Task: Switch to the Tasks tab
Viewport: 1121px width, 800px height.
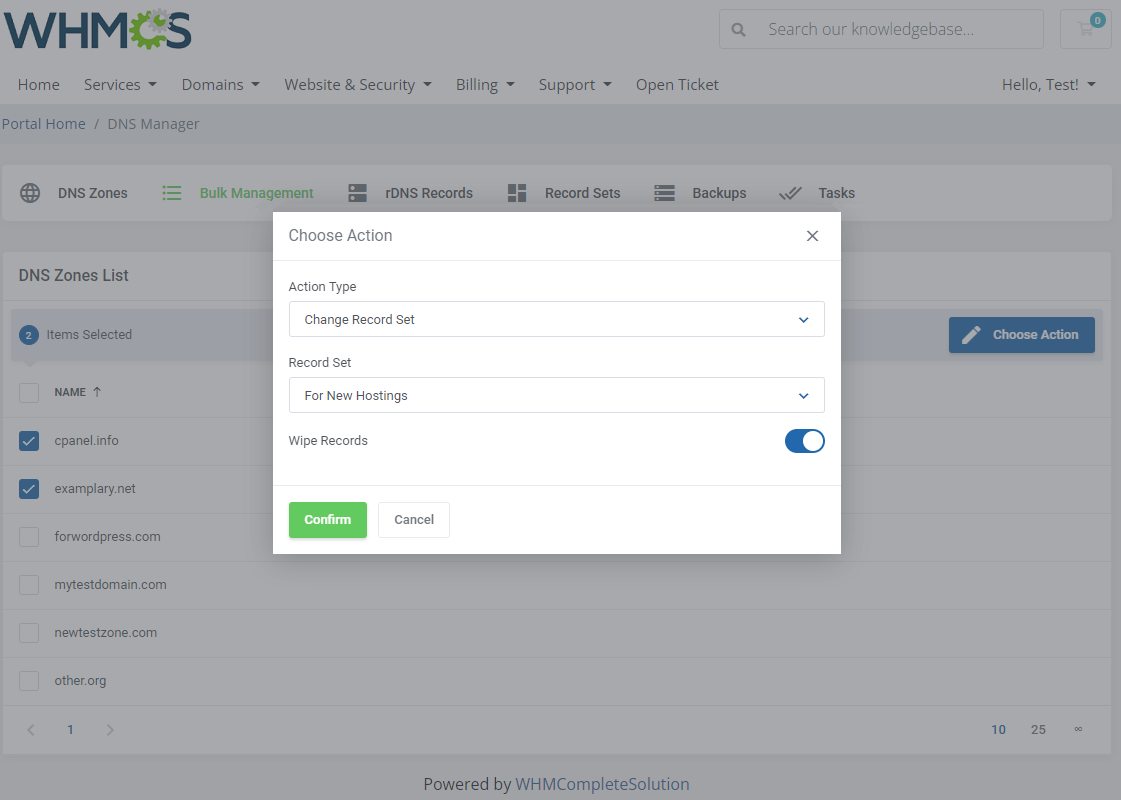Action: click(x=816, y=193)
